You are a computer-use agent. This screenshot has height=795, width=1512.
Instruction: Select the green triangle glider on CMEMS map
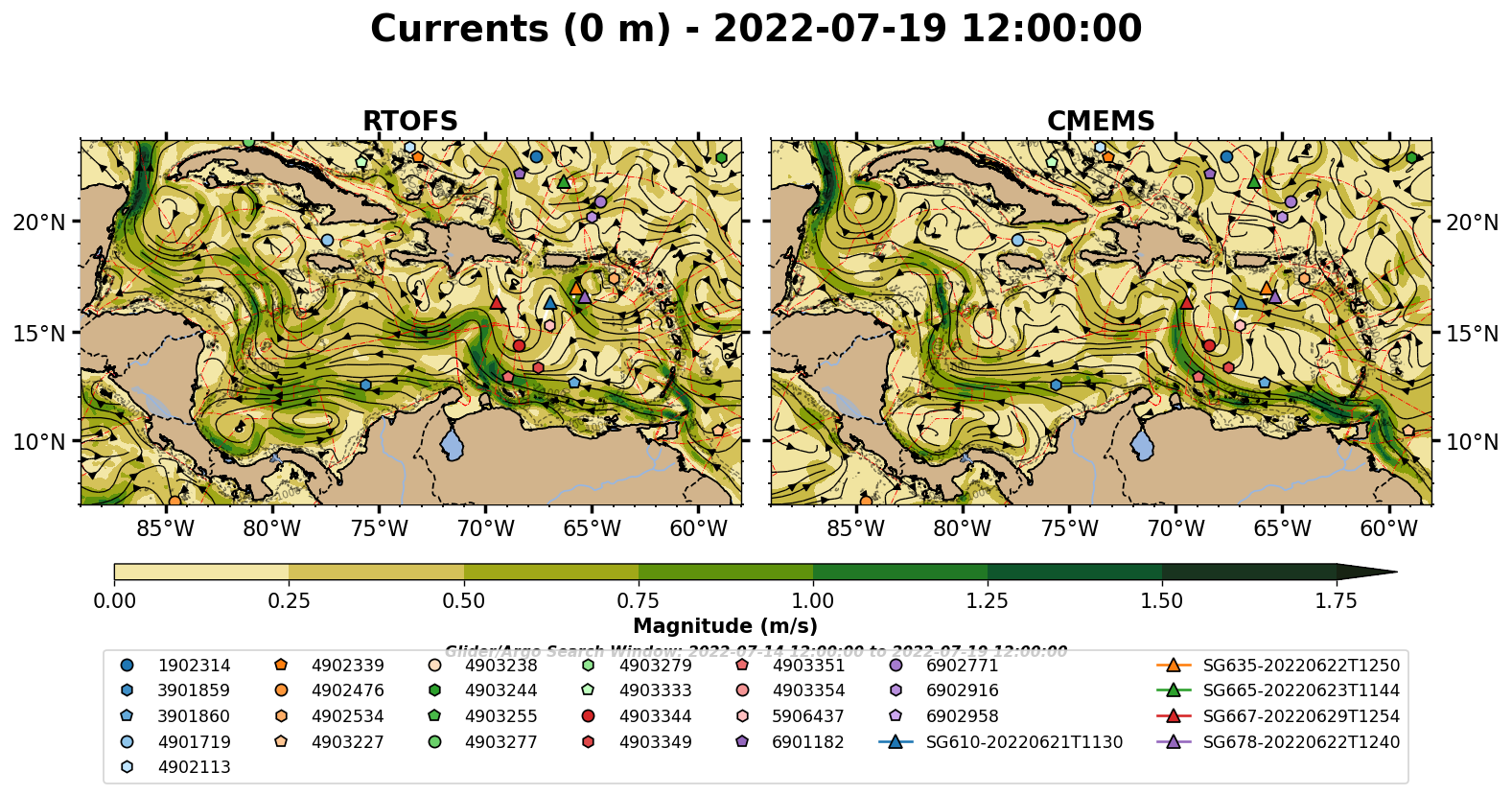1253,181
